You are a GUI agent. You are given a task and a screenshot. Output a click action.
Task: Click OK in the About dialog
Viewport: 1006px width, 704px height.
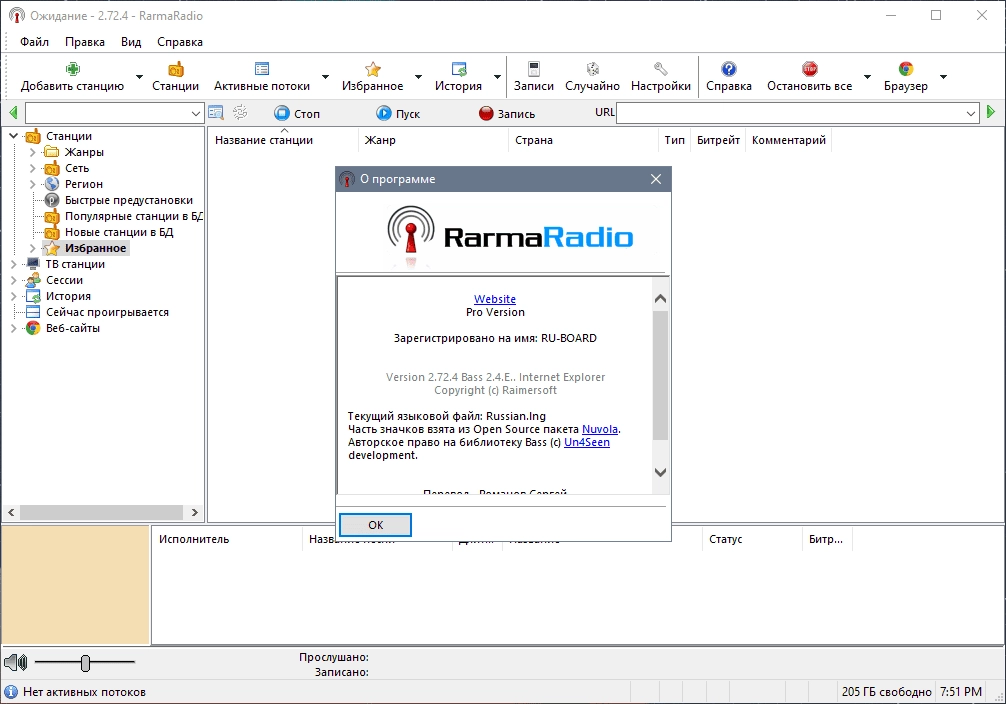(375, 525)
